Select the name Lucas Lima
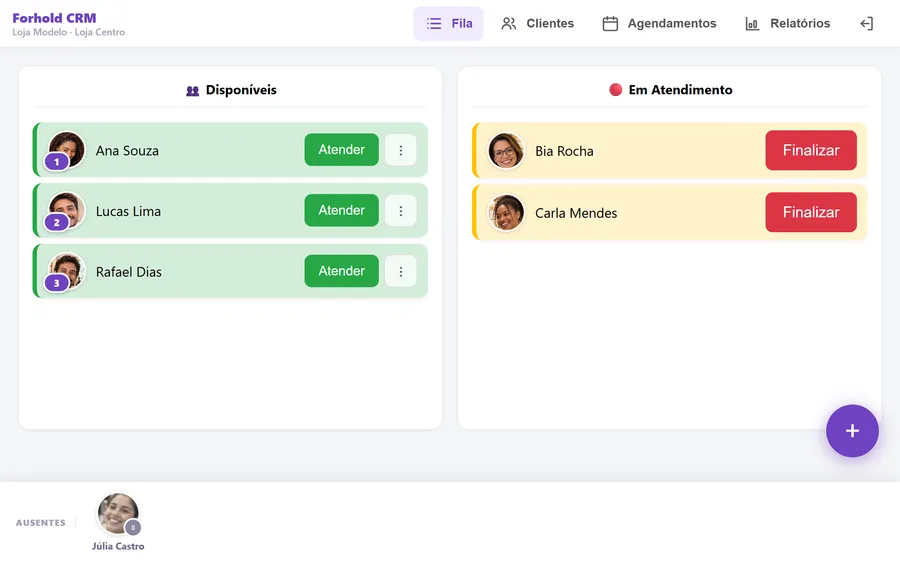 [x=129, y=211]
